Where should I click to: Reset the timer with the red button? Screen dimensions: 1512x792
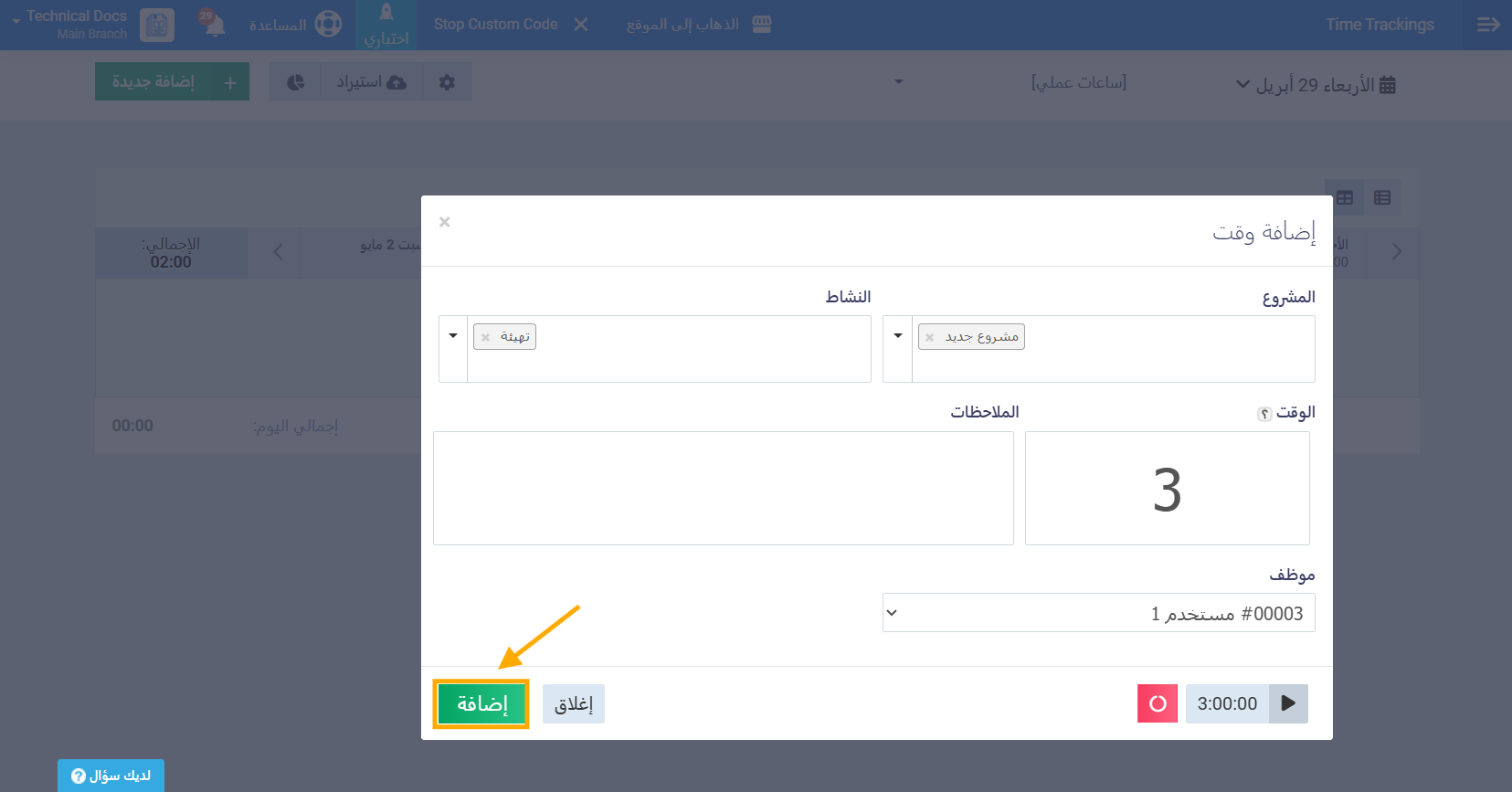(x=1158, y=703)
